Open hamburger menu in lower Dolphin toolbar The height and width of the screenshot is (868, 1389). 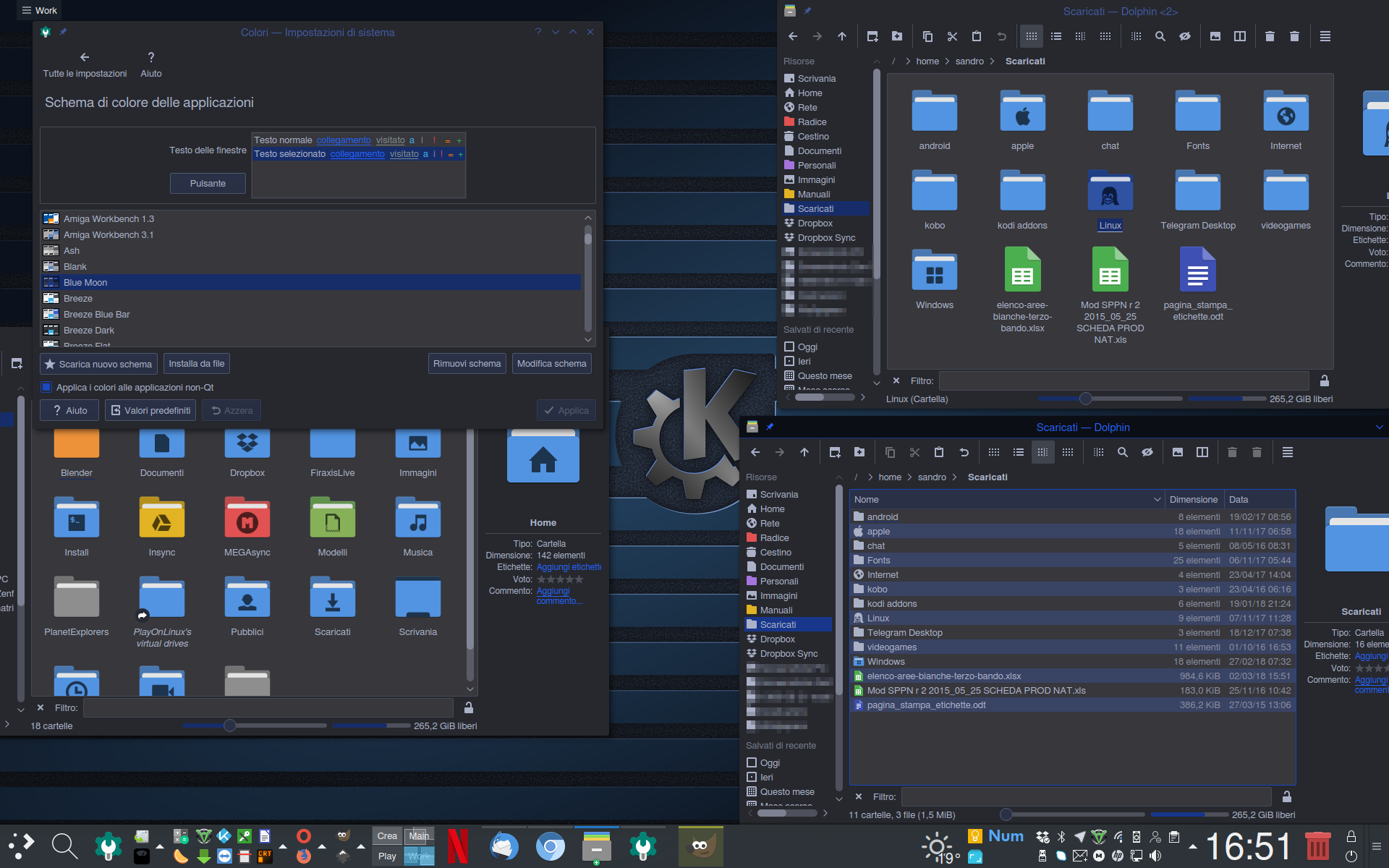click(1288, 452)
